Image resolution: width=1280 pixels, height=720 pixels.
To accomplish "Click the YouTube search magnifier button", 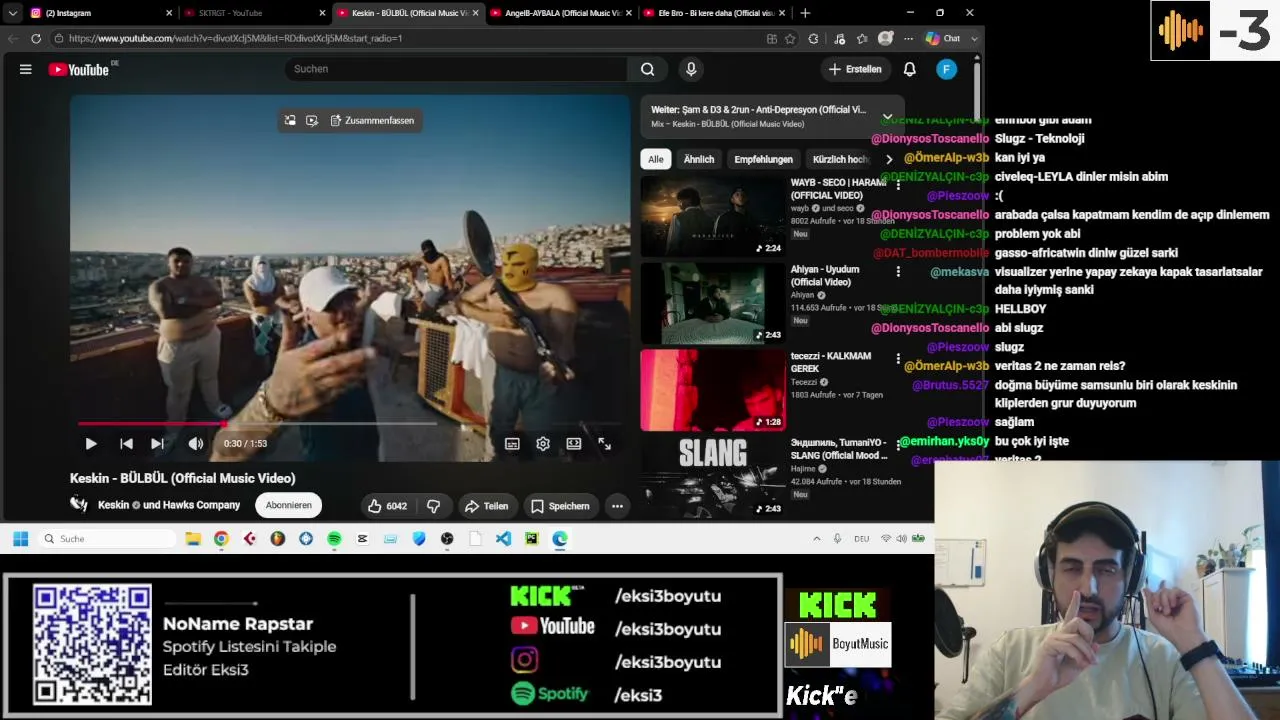I will (648, 69).
